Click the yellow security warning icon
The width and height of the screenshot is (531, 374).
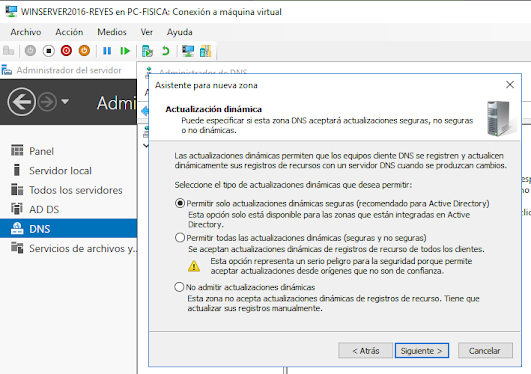pos(194,266)
